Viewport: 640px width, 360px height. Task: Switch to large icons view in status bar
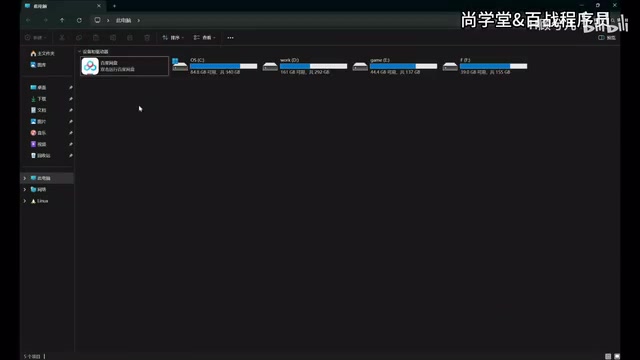tap(617, 356)
